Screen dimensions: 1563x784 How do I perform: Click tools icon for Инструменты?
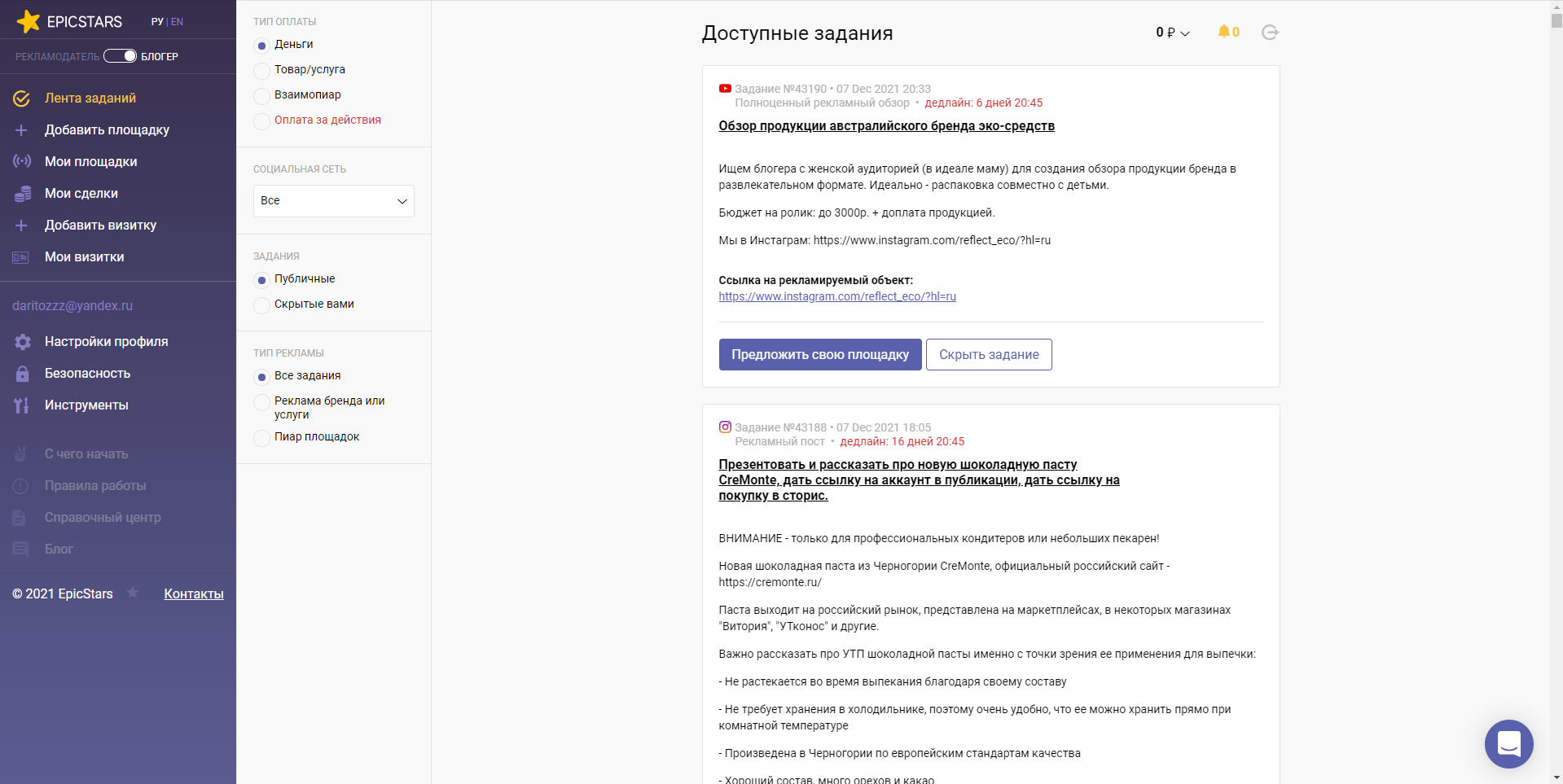22,405
